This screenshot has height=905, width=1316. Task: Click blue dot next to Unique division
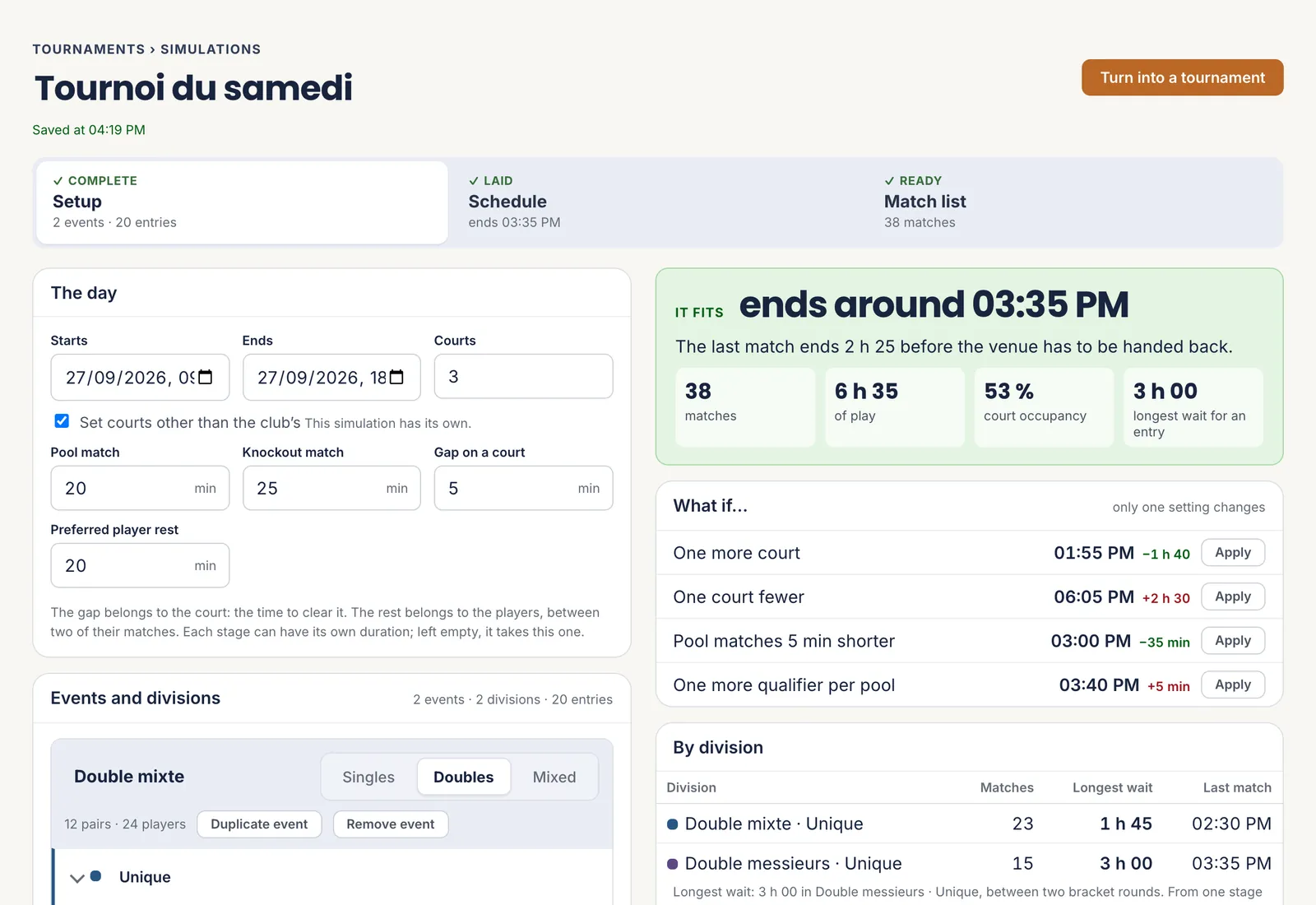[95, 876]
